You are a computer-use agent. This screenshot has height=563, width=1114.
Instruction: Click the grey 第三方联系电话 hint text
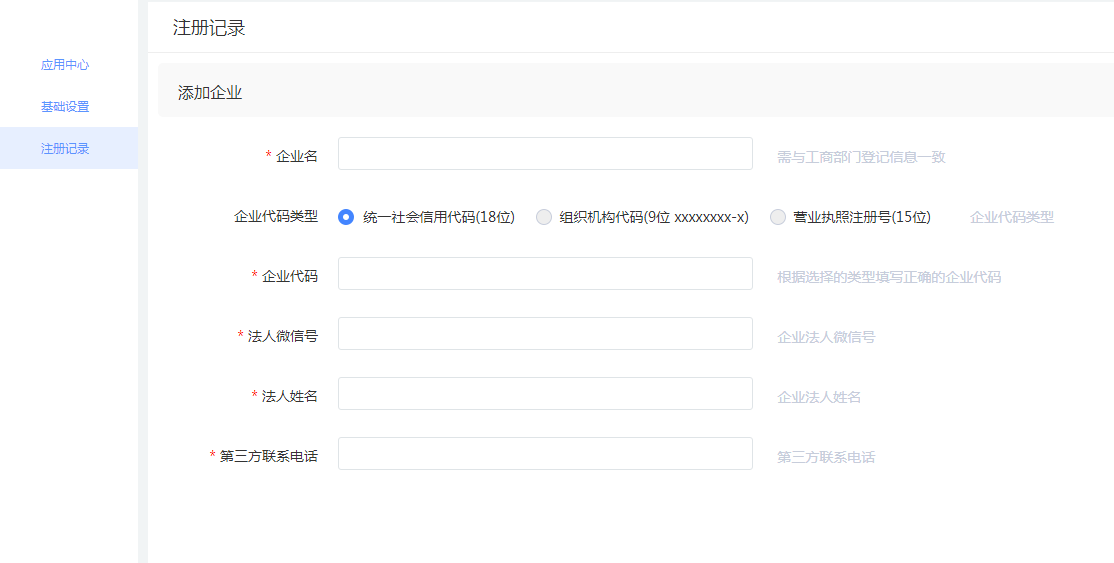pyautogui.click(x=826, y=457)
